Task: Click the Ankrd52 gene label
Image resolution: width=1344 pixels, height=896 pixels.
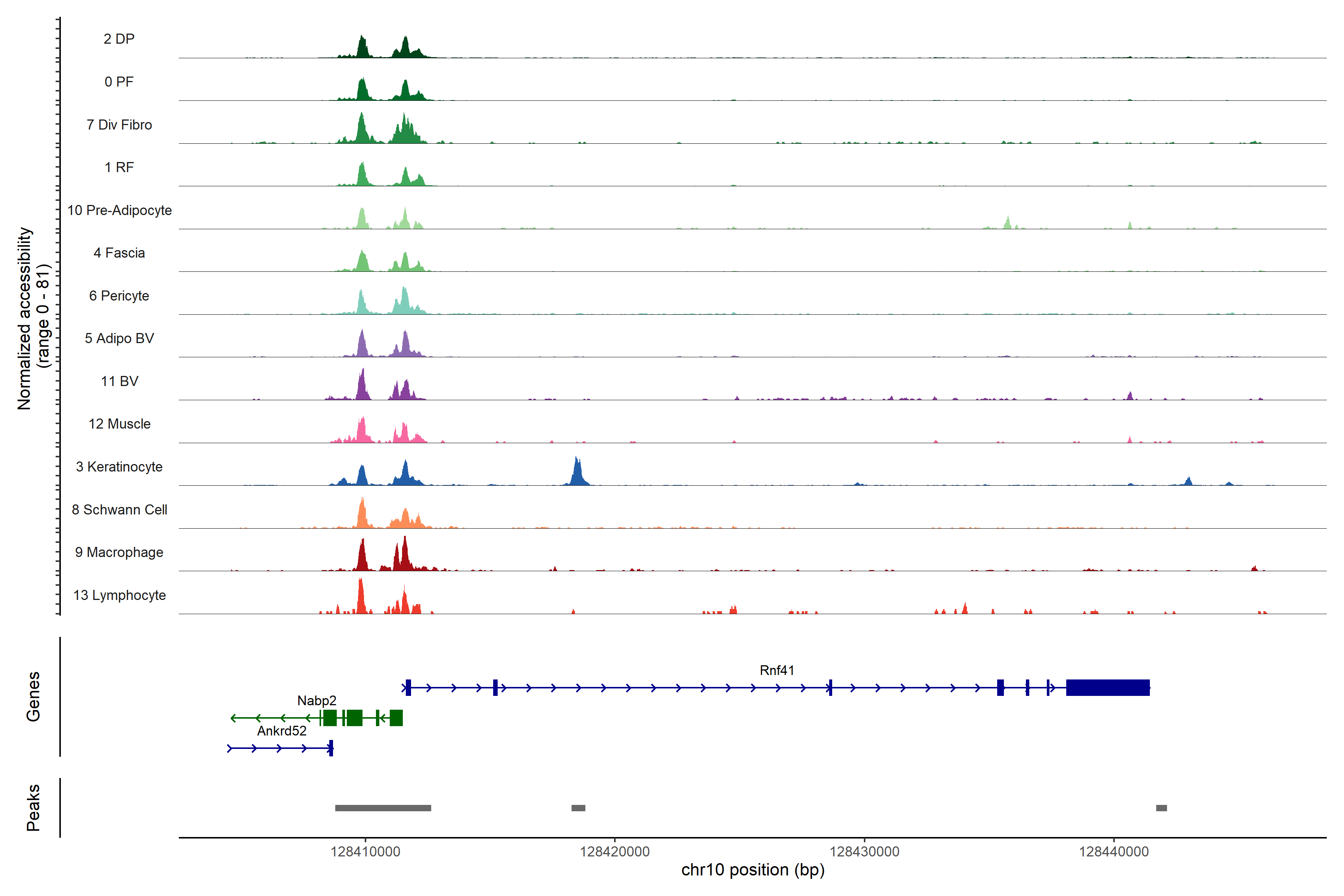Action: pyautogui.click(x=282, y=731)
